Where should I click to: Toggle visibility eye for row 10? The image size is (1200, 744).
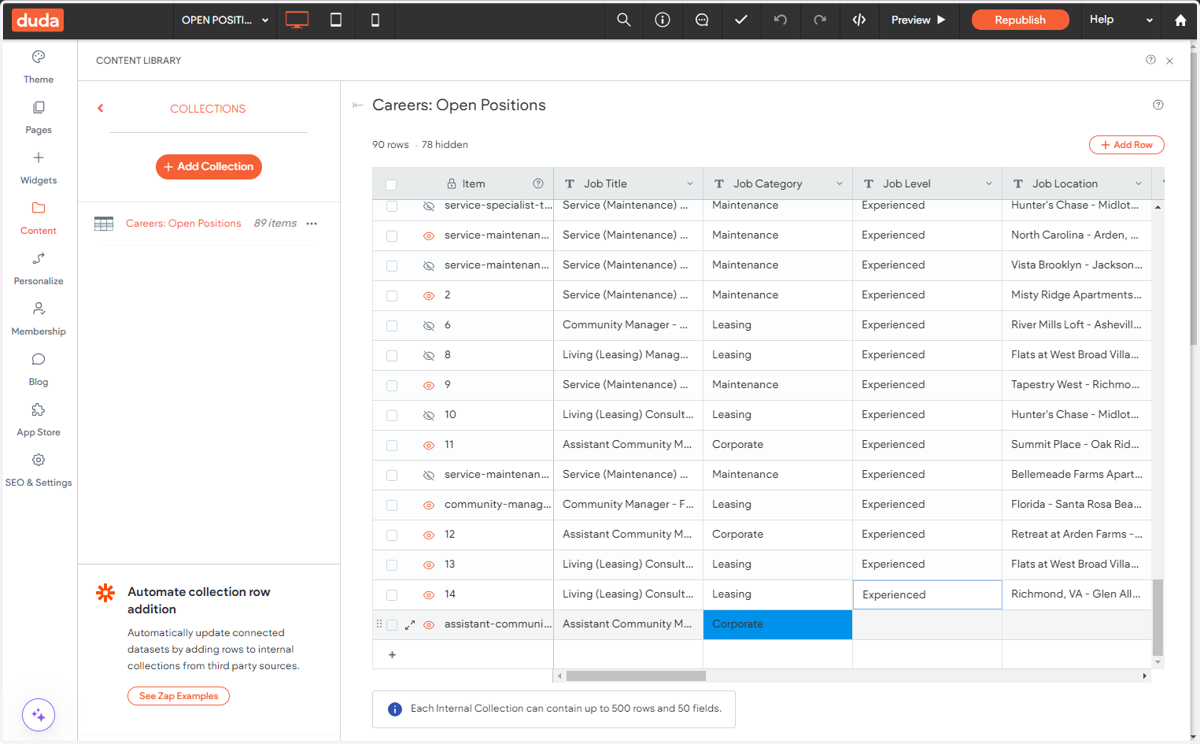click(429, 415)
